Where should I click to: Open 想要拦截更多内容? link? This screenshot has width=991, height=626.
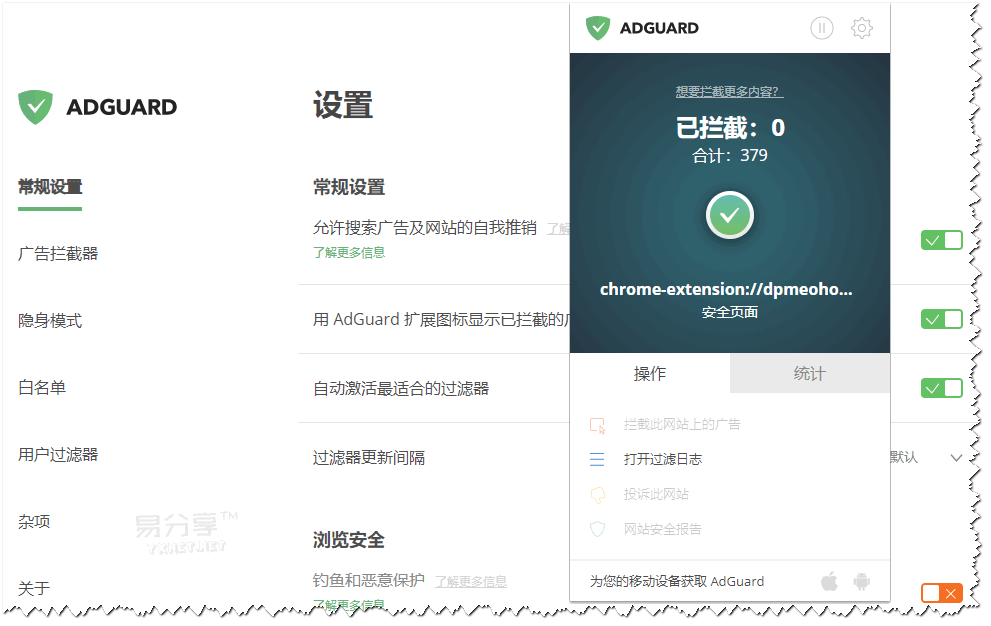[x=729, y=90]
